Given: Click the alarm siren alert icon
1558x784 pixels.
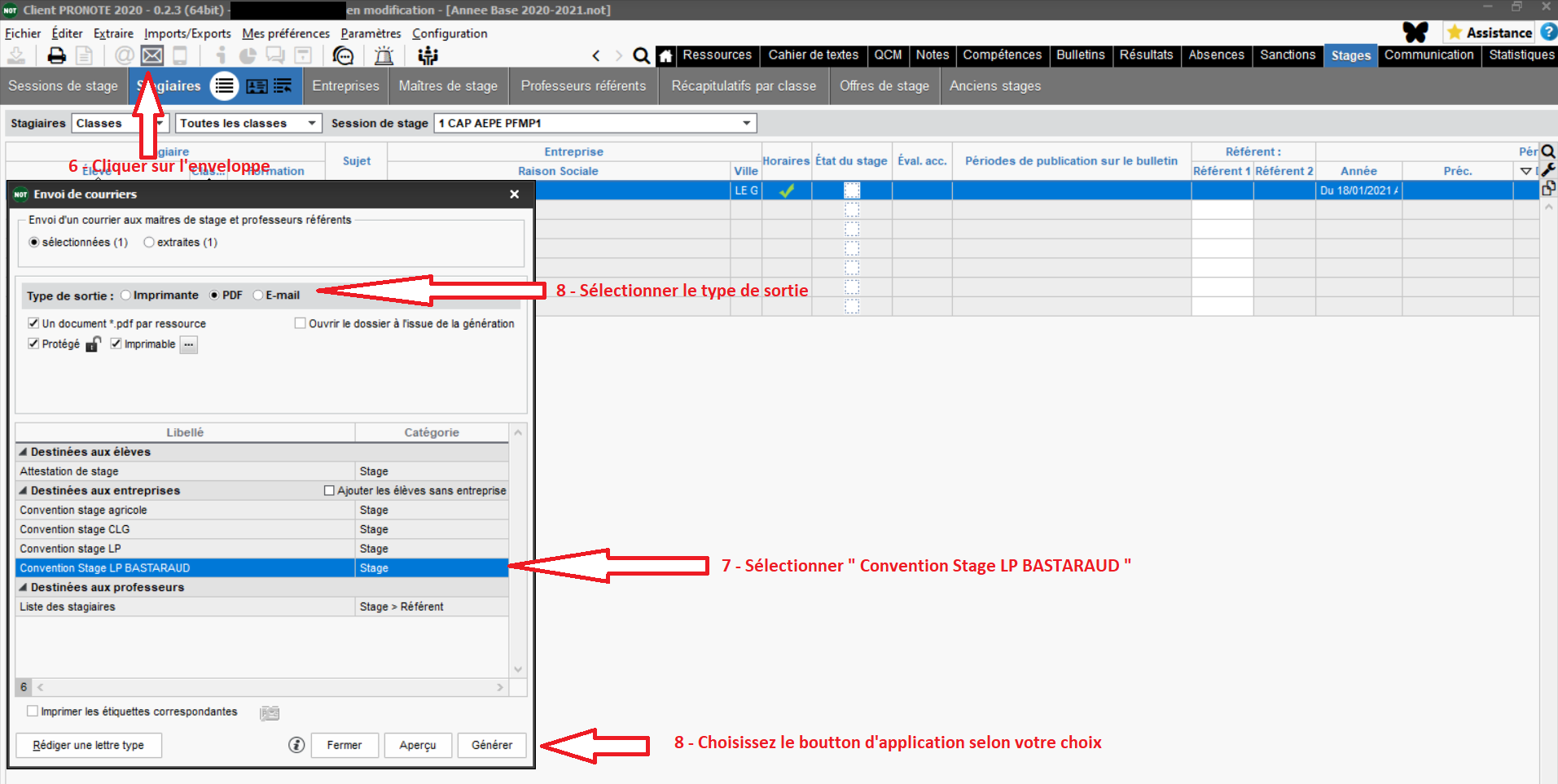Looking at the screenshot, I should pyautogui.click(x=384, y=55).
